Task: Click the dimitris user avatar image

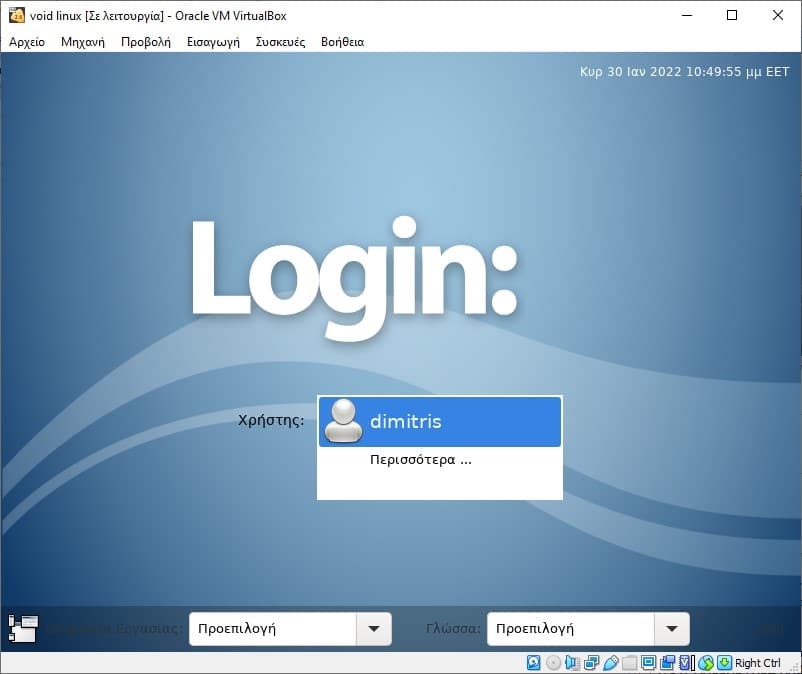Action: tap(342, 421)
